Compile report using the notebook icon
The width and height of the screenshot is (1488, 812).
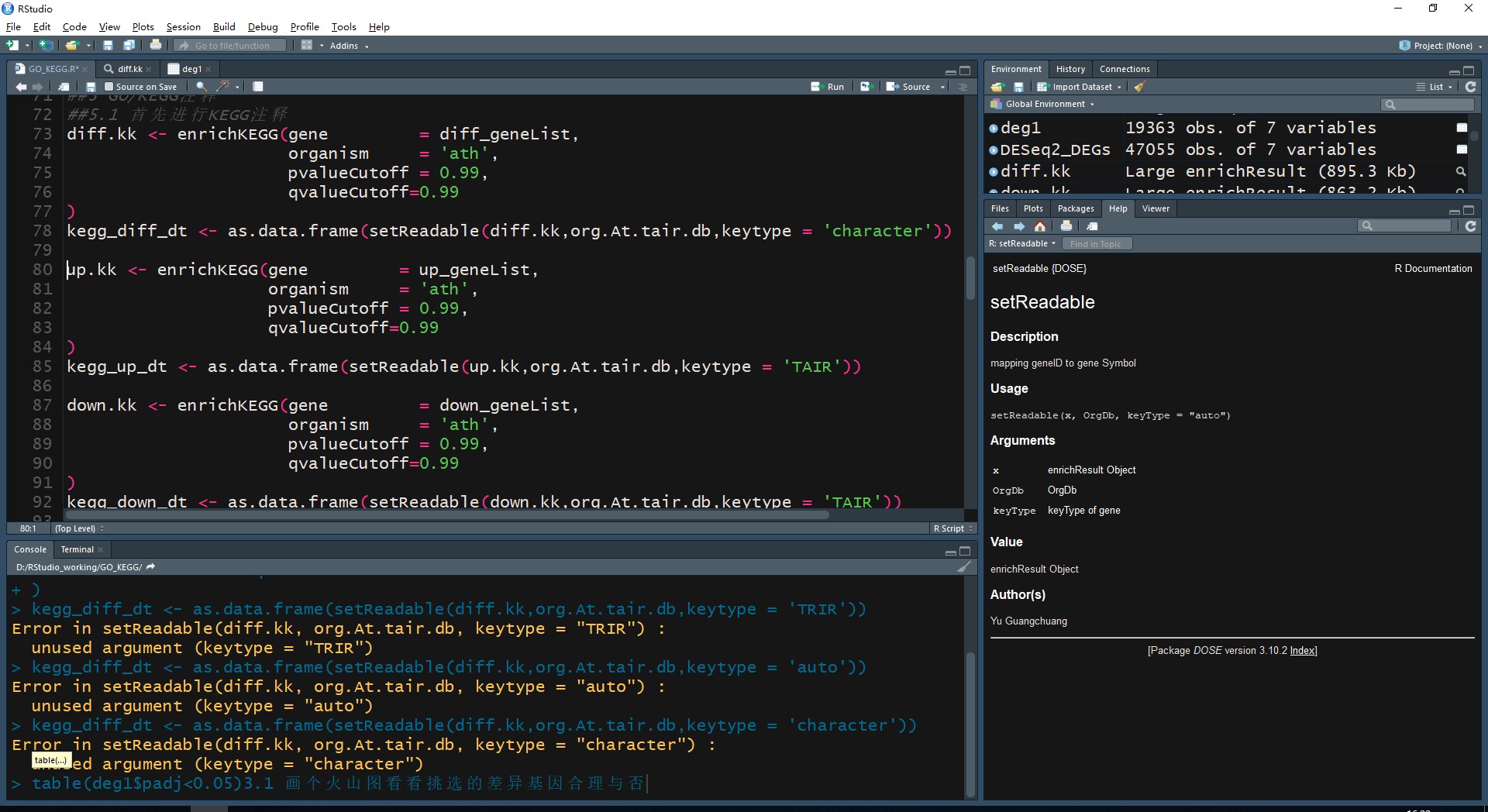click(x=258, y=87)
